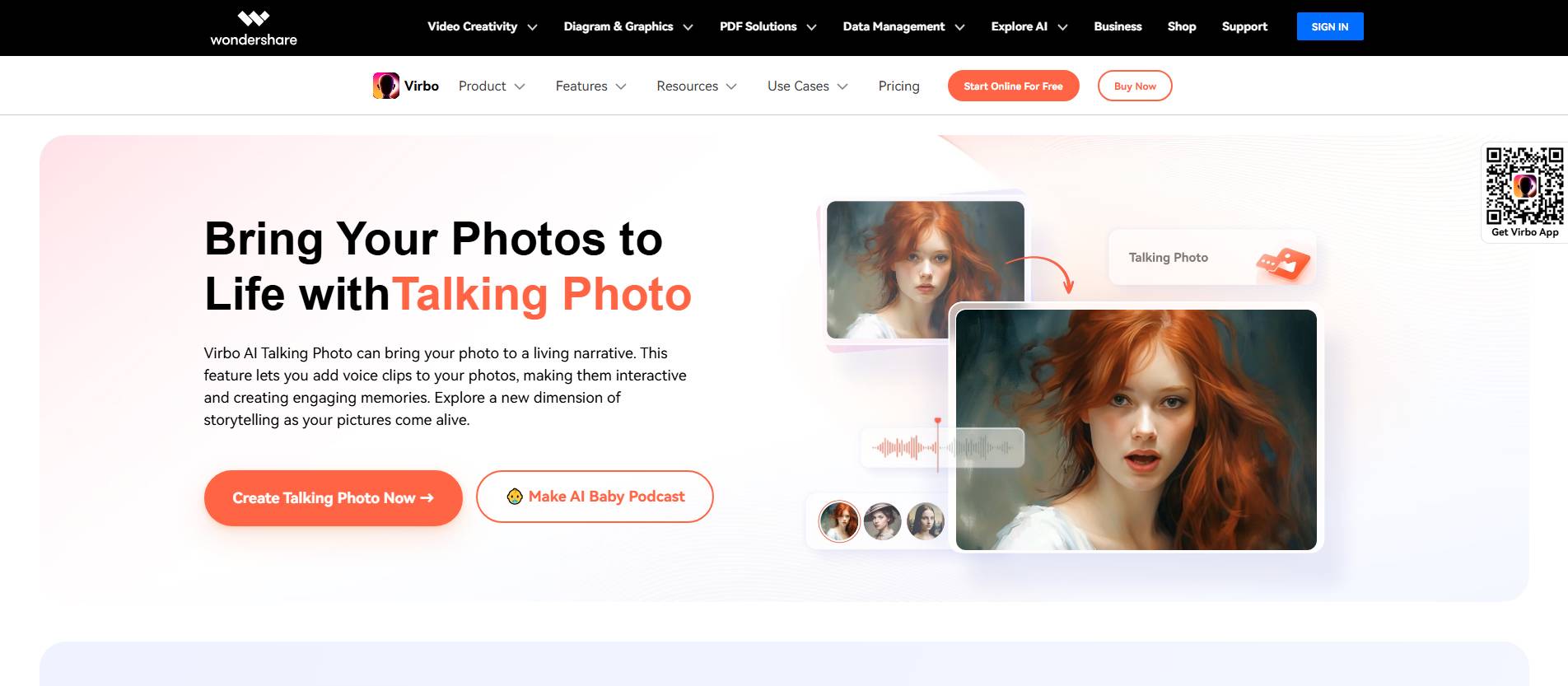Screen dimensions: 1568x686
Task: Click the audio waveform clip
Action: point(943,448)
